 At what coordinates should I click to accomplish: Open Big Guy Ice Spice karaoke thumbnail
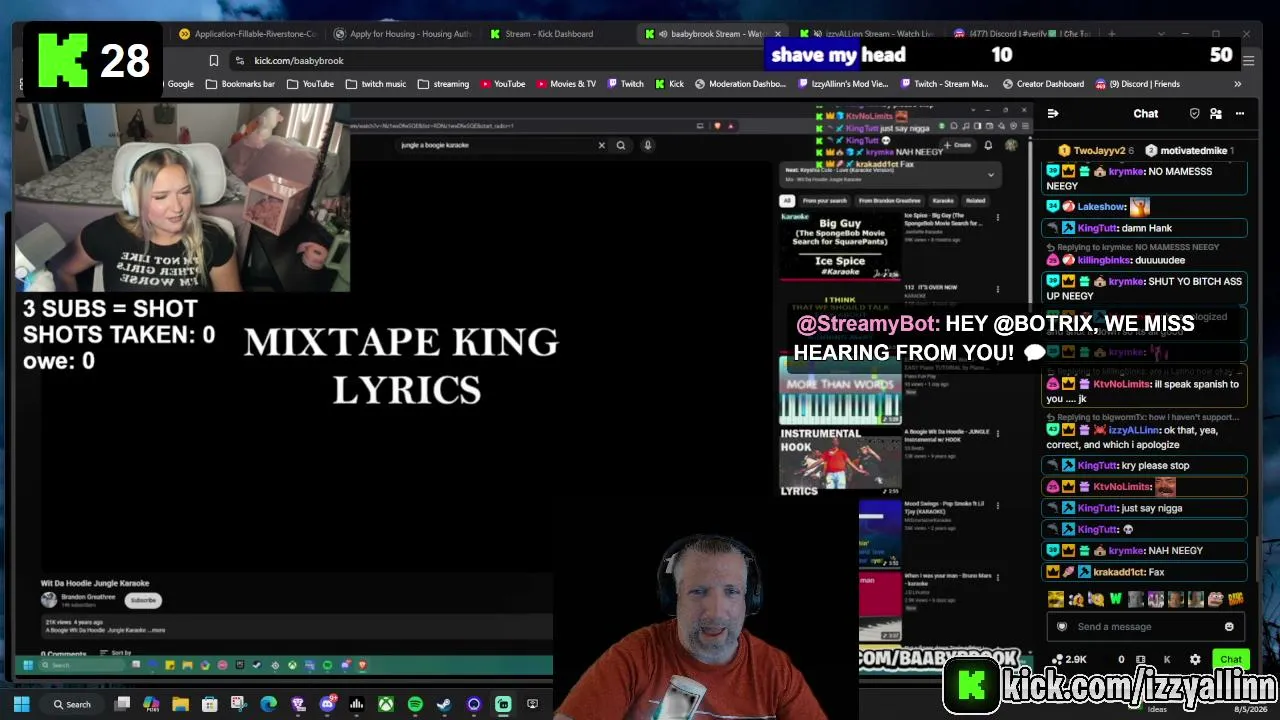pos(839,245)
